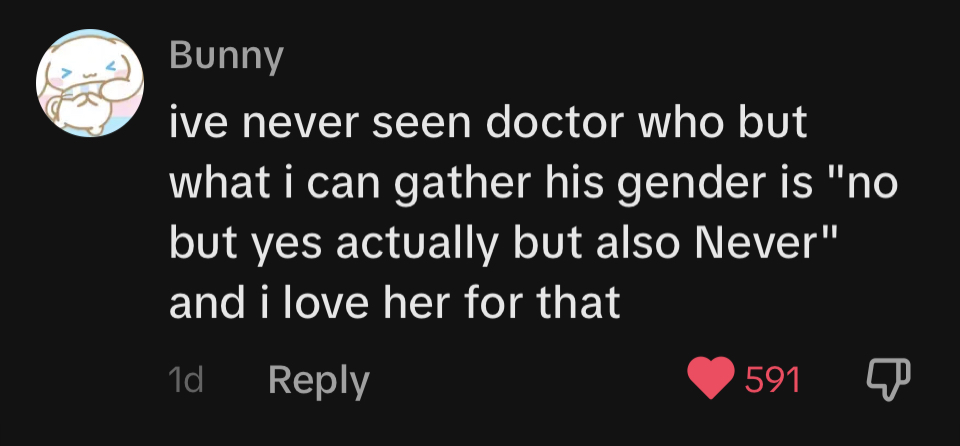960x446 pixels.
Task: Tap the red heart to unlike
Action: (711, 379)
